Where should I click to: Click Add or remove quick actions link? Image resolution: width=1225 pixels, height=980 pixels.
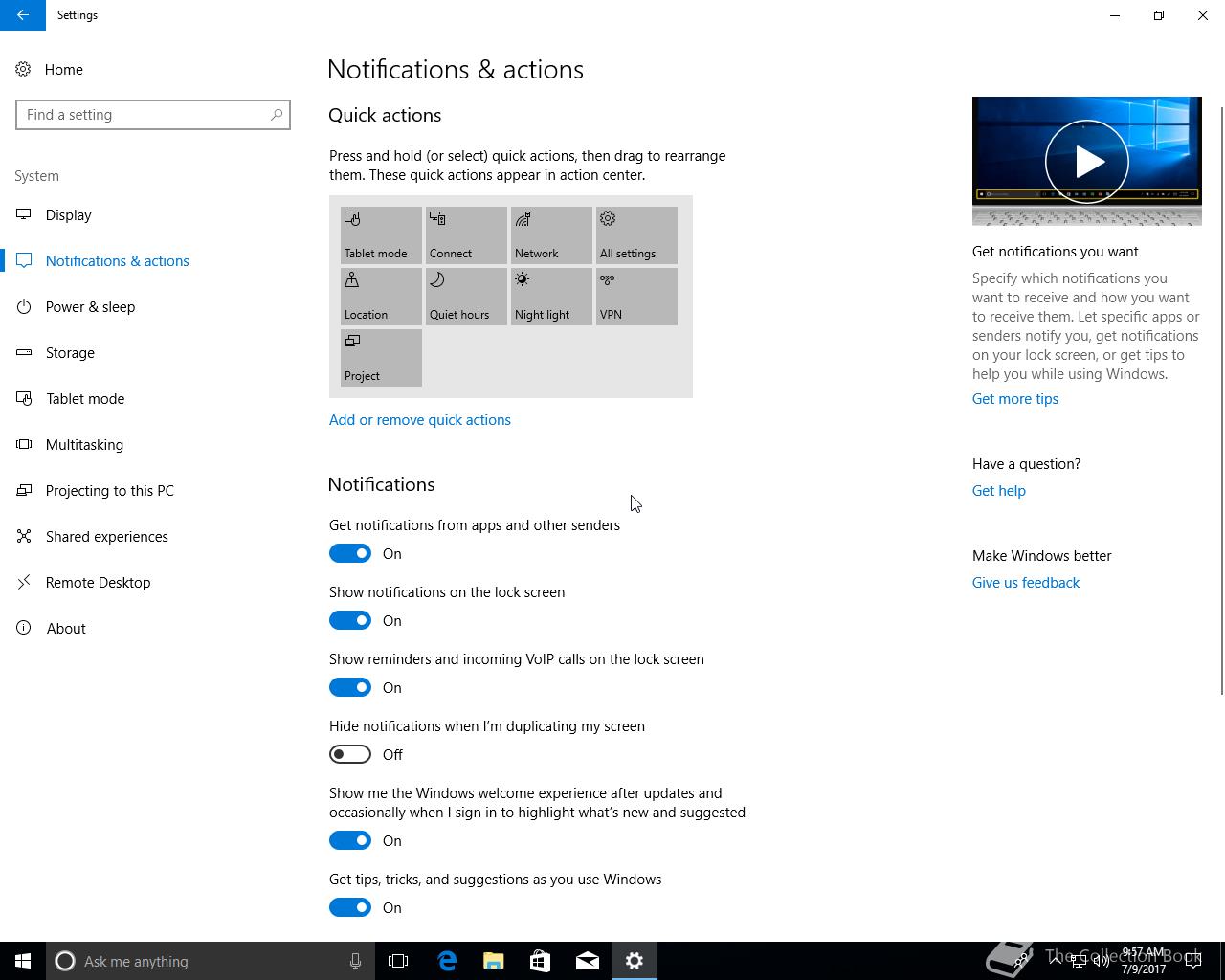(x=420, y=419)
